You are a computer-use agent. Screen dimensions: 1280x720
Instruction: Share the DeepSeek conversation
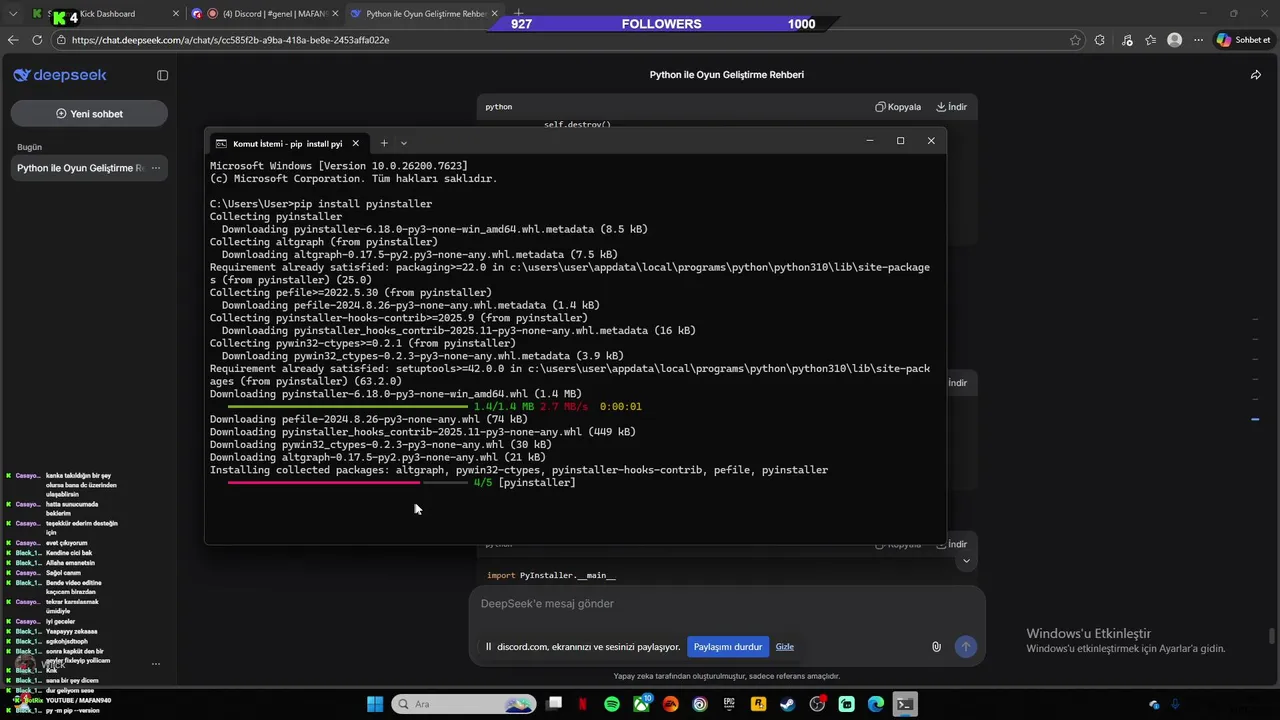(1256, 75)
